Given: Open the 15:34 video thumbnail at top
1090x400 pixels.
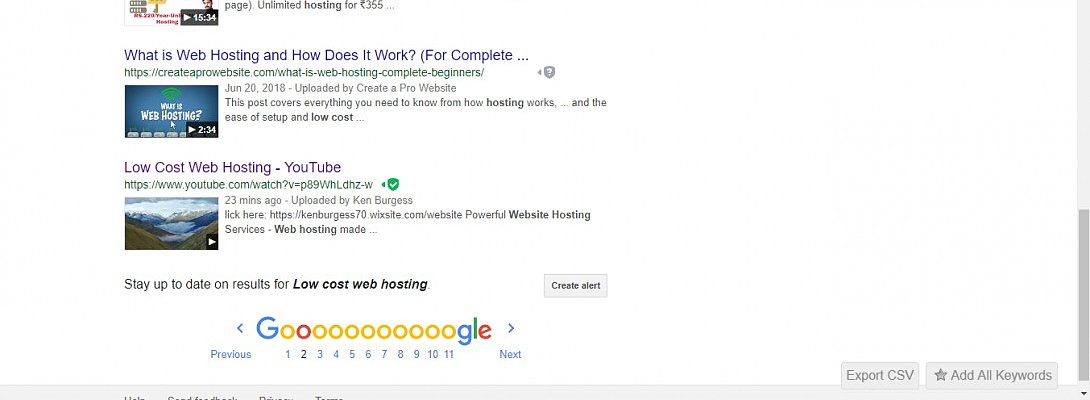Looking at the screenshot, I should (x=172, y=13).
